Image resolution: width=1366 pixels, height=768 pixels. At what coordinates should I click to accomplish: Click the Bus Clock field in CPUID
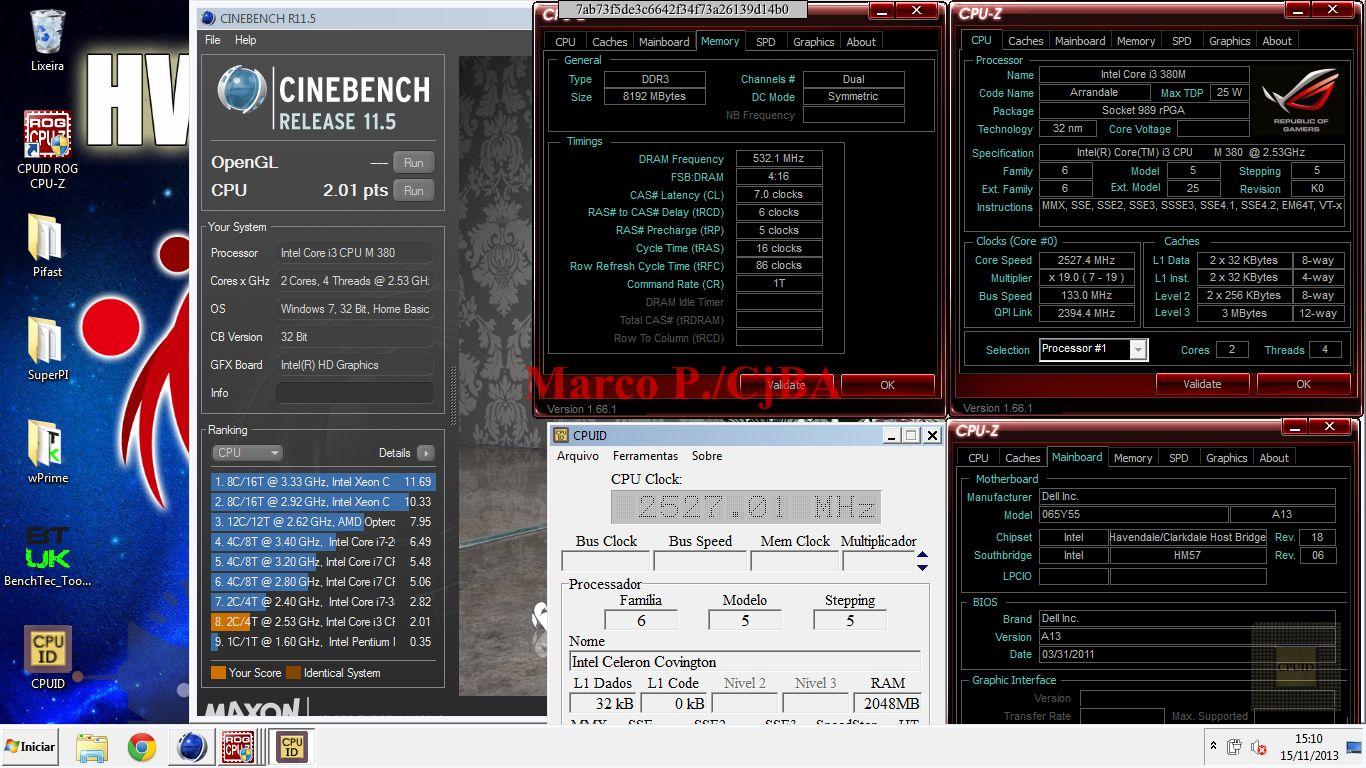(x=606, y=561)
